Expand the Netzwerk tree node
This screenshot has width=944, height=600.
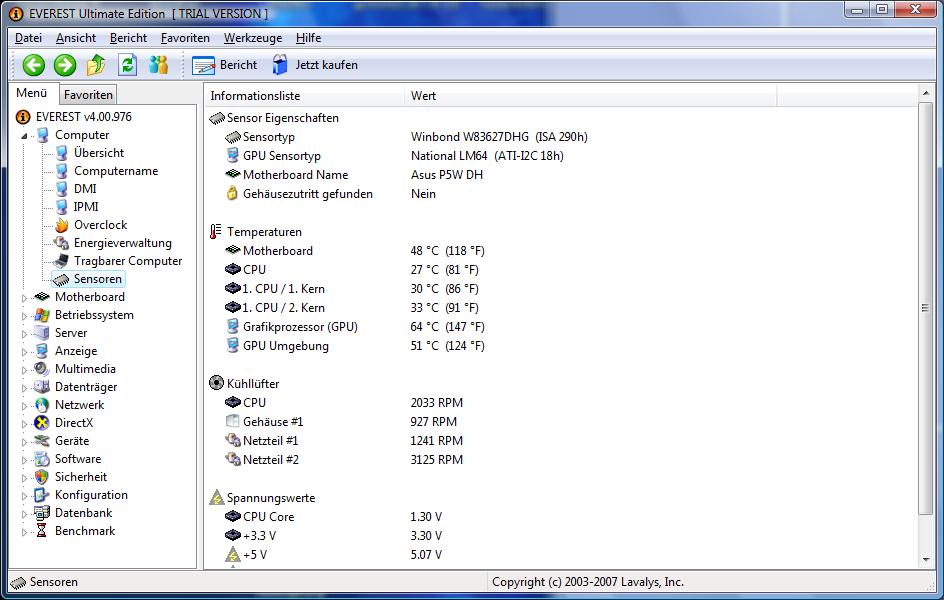(24, 406)
